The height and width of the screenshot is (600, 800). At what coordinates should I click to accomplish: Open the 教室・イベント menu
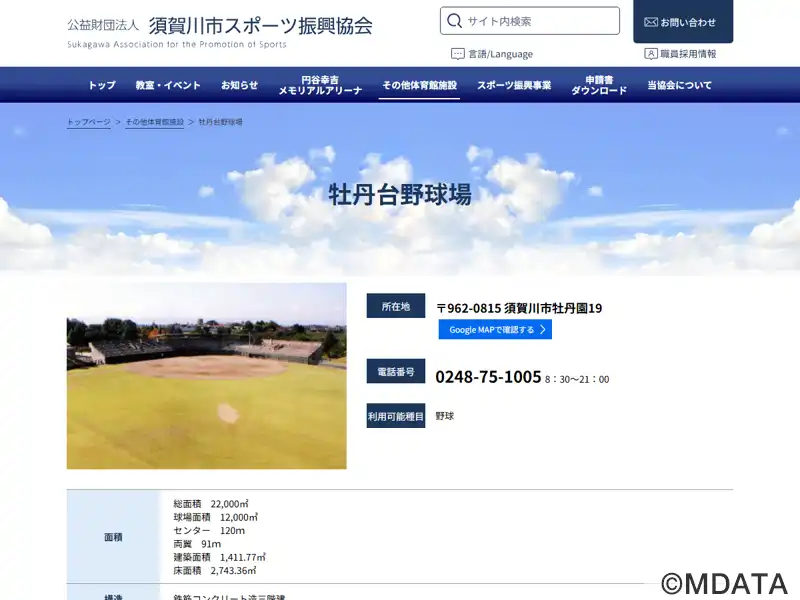point(168,85)
